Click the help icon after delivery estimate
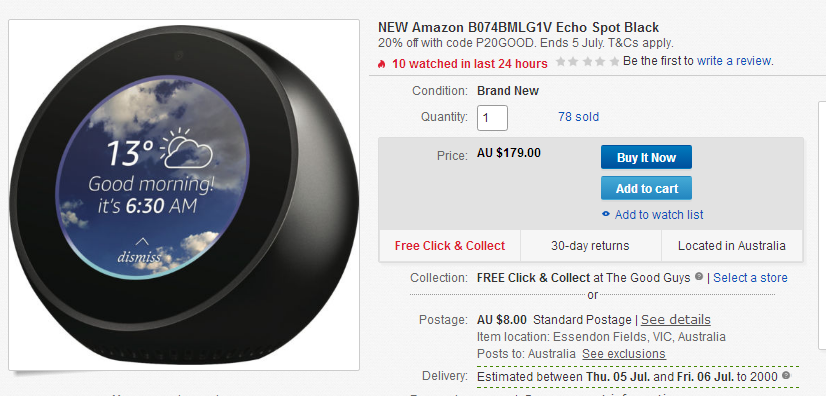The image size is (826, 396). coord(786,375)
